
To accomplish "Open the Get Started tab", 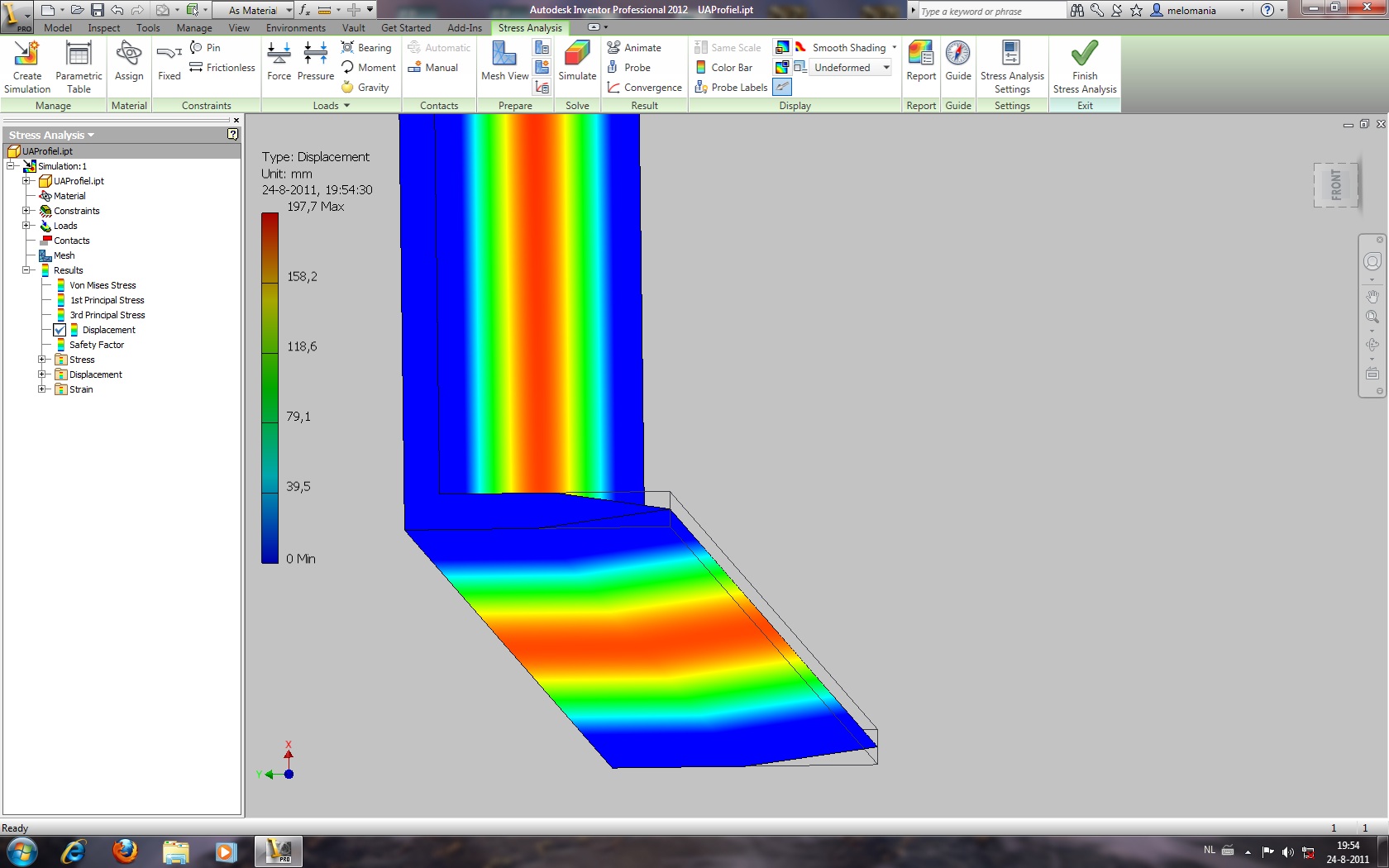I will coord(406,27).
